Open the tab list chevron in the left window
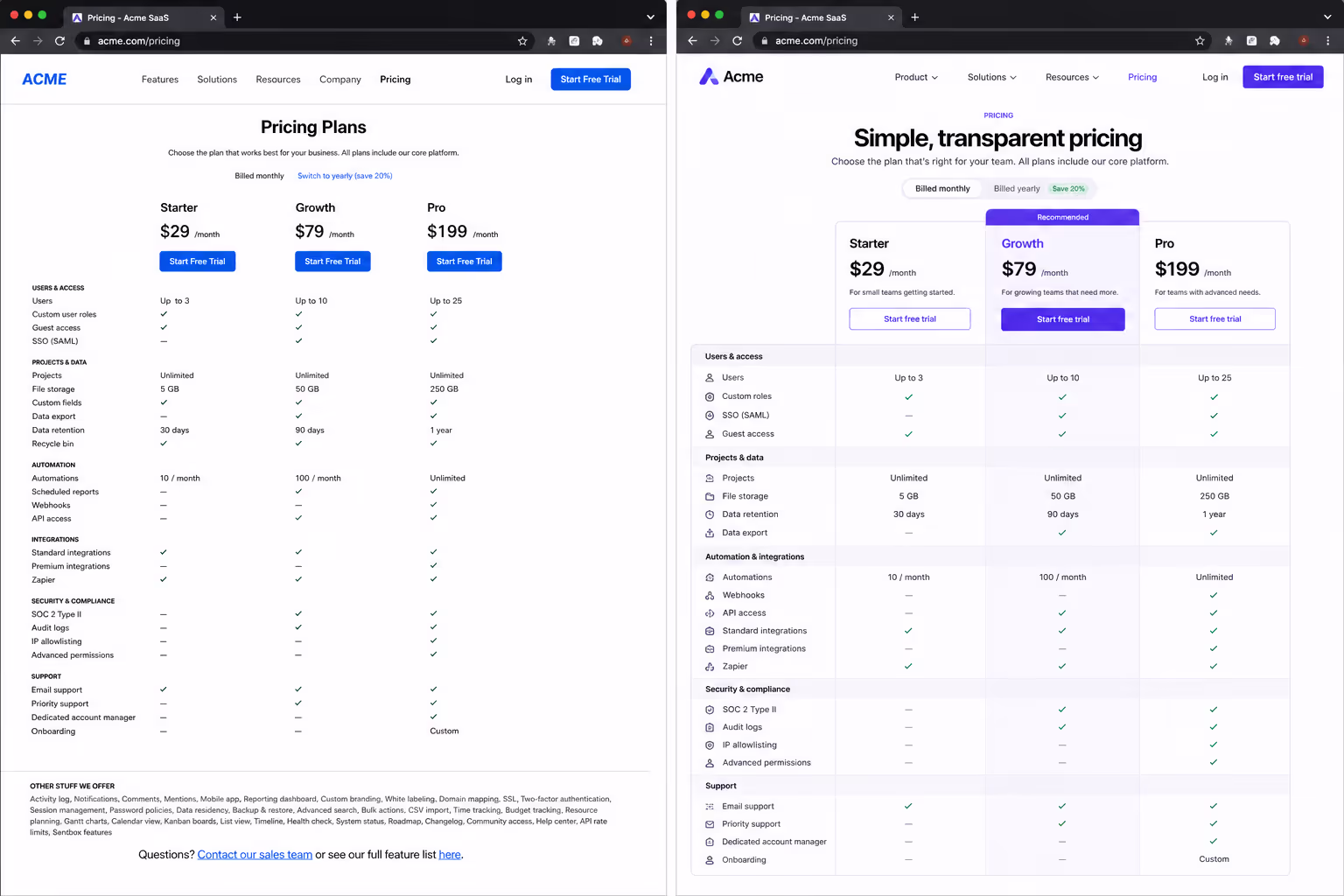The image size is (1344, 896). click(650, 17)
